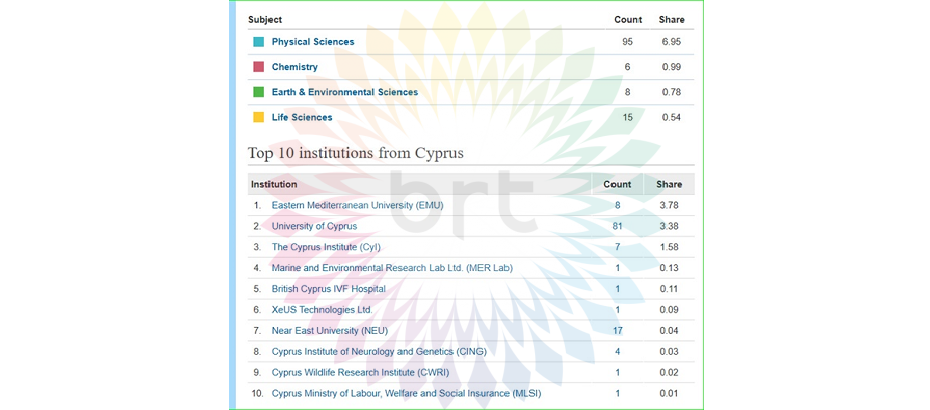Viewport: 930px width, 410px height.
Task: Open XeUS Technologies Ltd. entry
Action: click(x=321, y=310)
